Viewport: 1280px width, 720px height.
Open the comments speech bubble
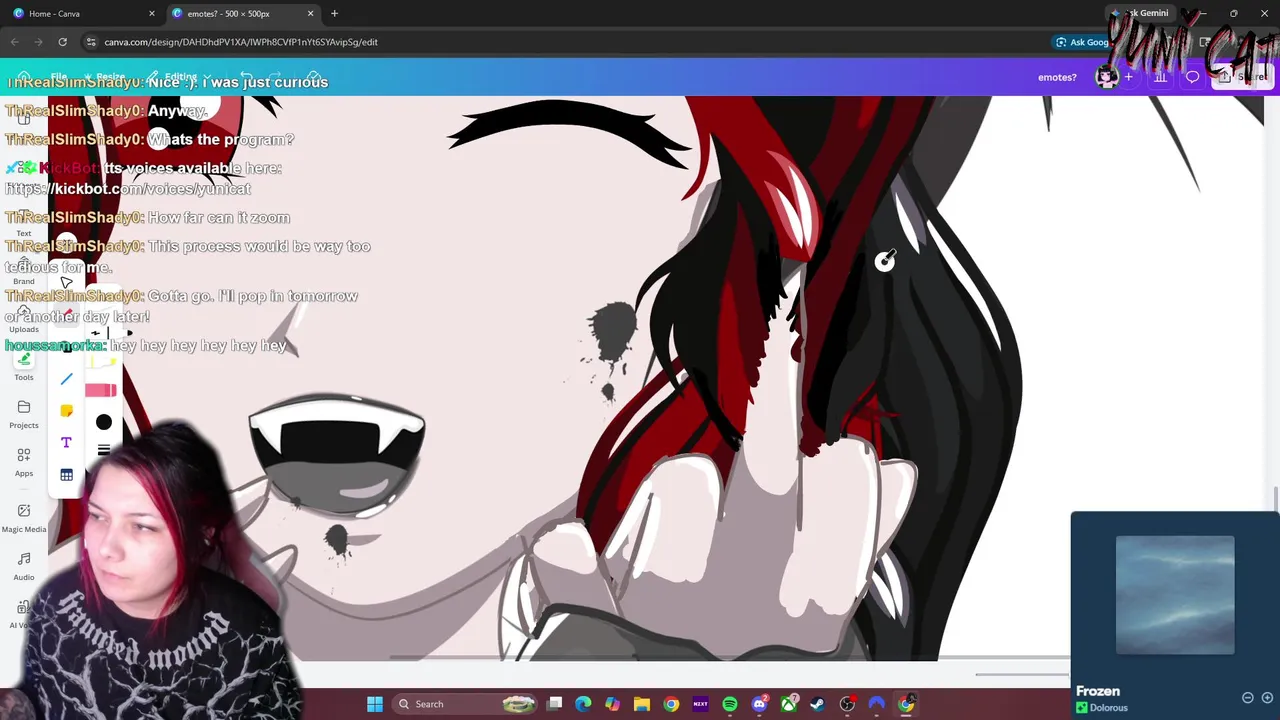point(1192,77)
